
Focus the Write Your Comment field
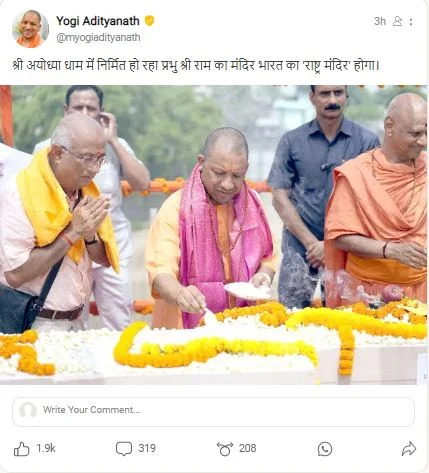pyautogui.click(x=213, y=412)
